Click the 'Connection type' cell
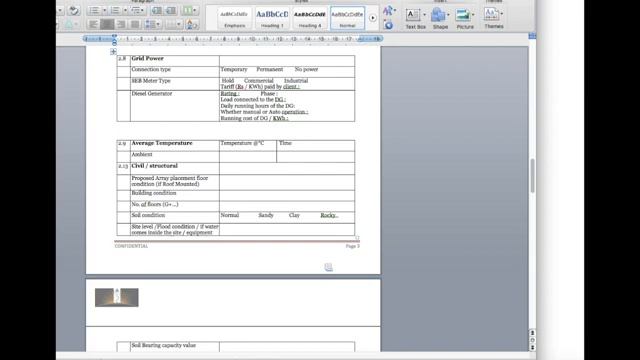The width and height of the screenshot is (640, 360). coord(175,71)
